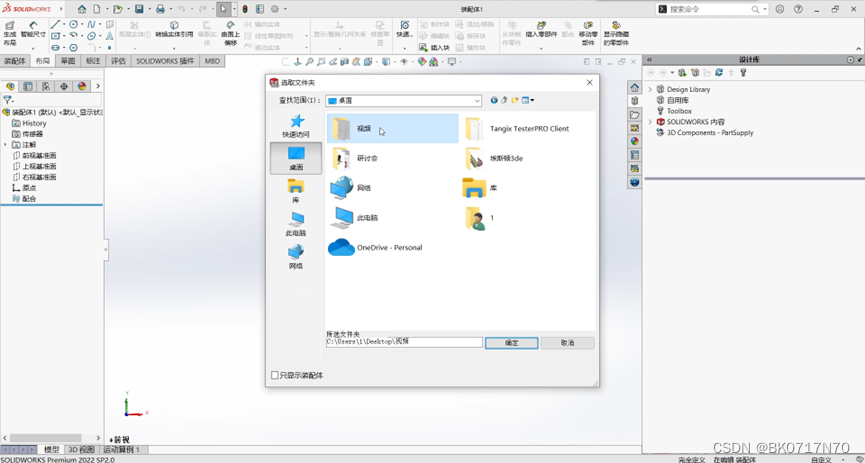
Task: Click the Open file icon
Action: [118, 9]
